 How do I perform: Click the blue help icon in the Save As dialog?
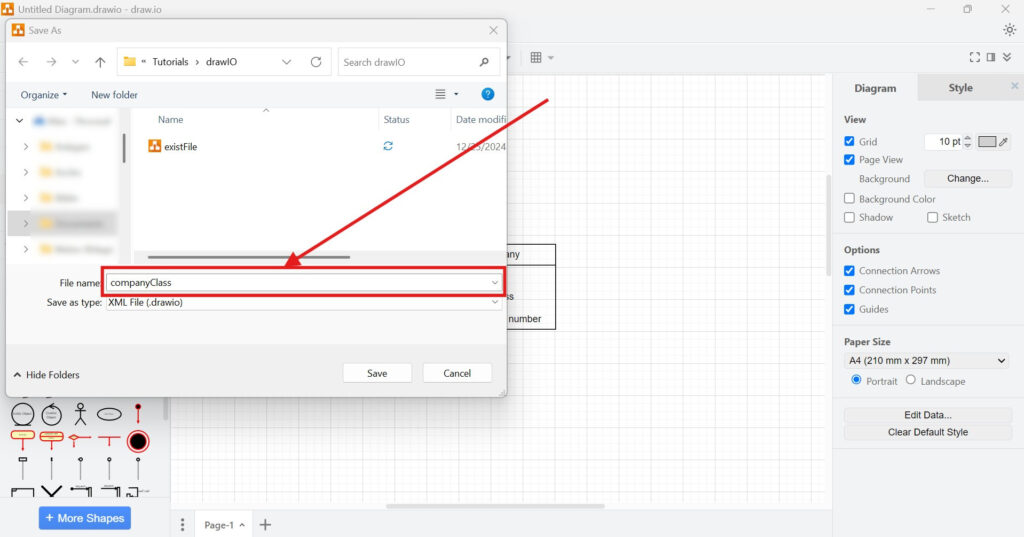tap(488, 94)
